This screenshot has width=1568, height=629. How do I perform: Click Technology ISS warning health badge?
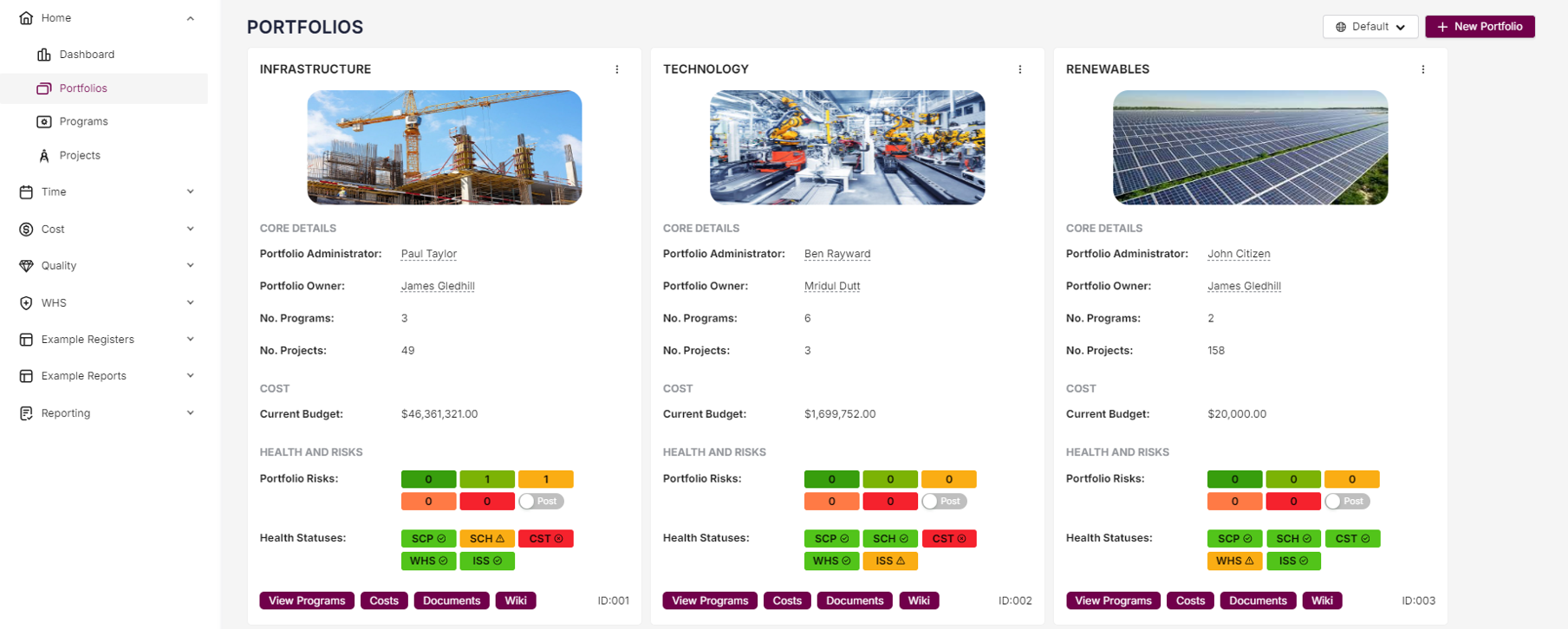click(890, 561)
